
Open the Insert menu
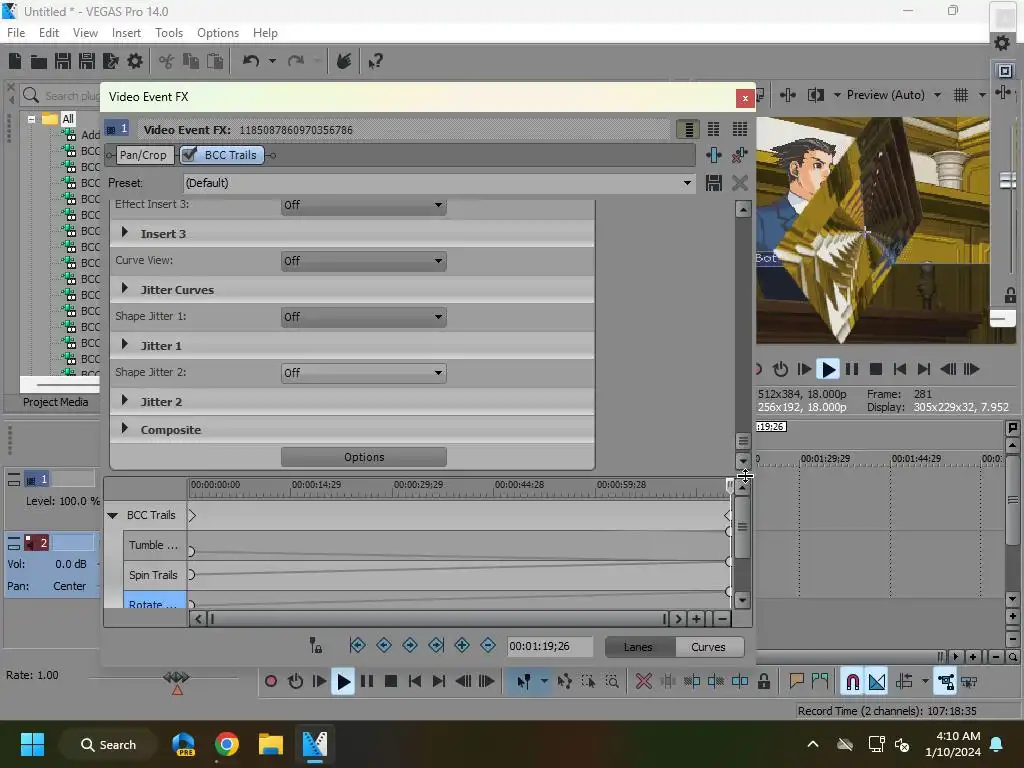126,33
